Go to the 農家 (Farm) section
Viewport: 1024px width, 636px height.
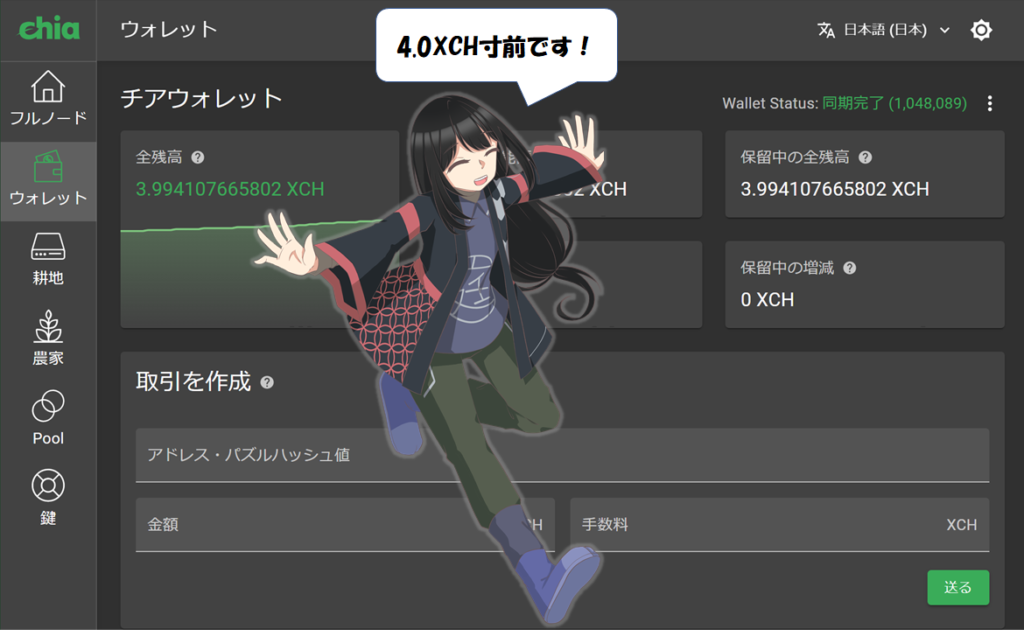(48, 338)
